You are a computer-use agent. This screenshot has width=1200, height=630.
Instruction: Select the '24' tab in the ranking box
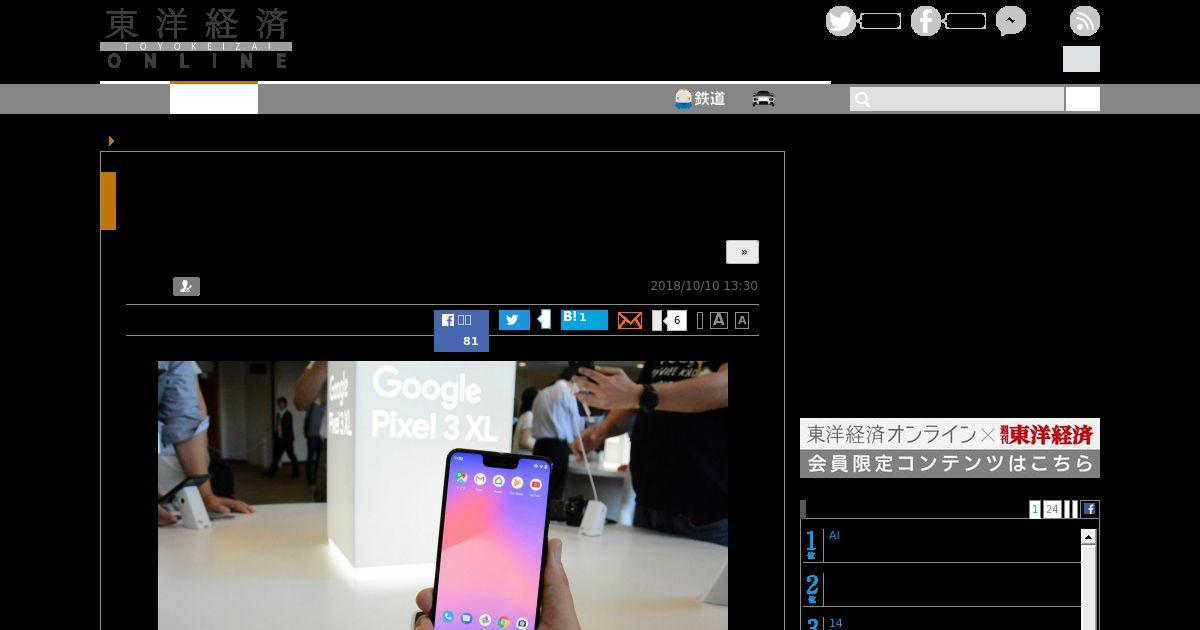click(1052, 509)
